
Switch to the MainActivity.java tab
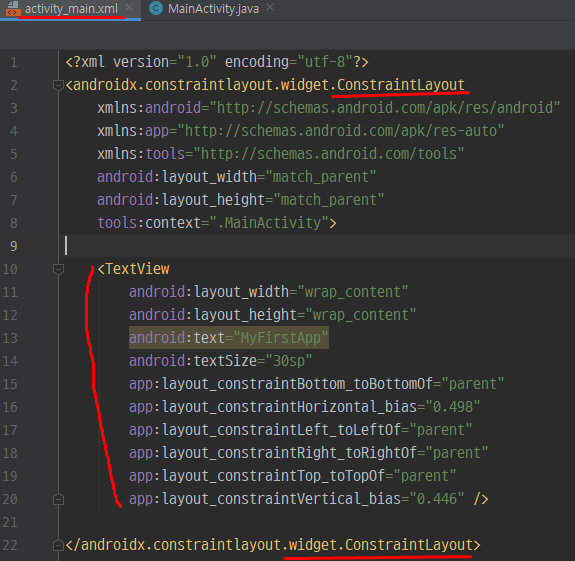point(213,8)
